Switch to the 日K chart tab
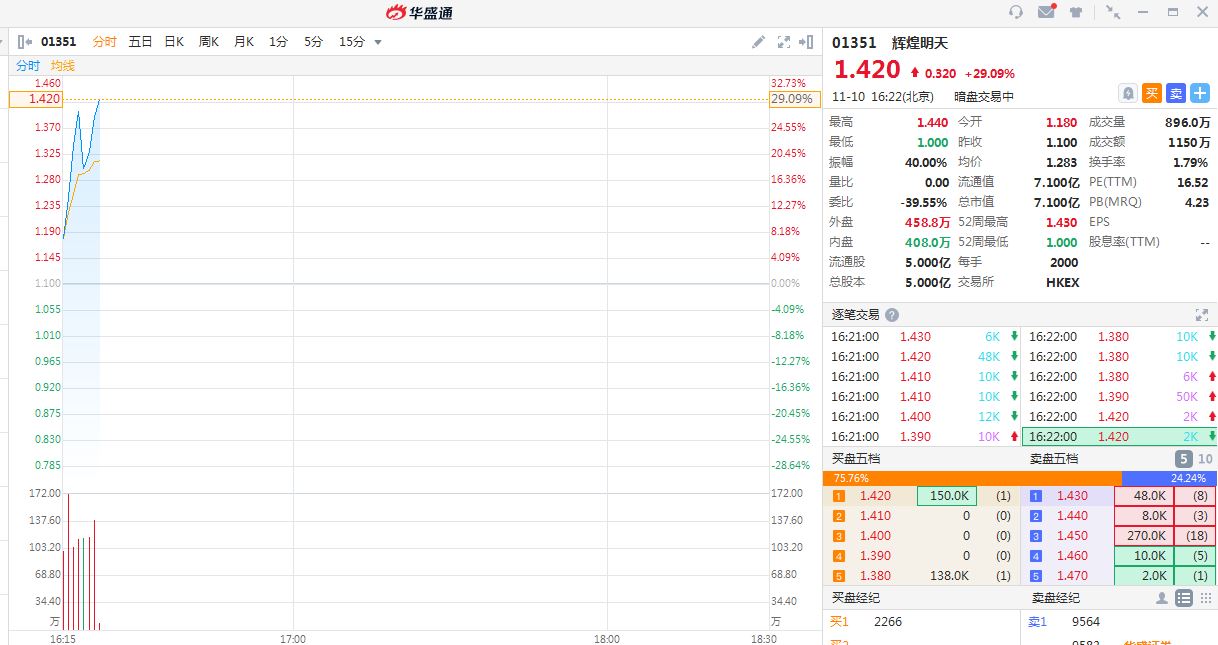Image resolution: width=1218 pixels, height=645 pixels. pyautogui.click(x=174, y=42)
